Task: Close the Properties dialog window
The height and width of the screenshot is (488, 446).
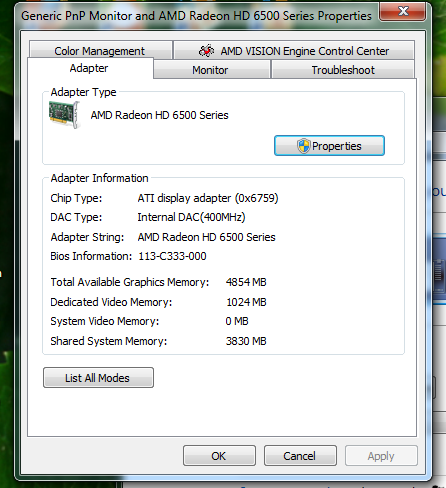Action: (x=403, y=11)
